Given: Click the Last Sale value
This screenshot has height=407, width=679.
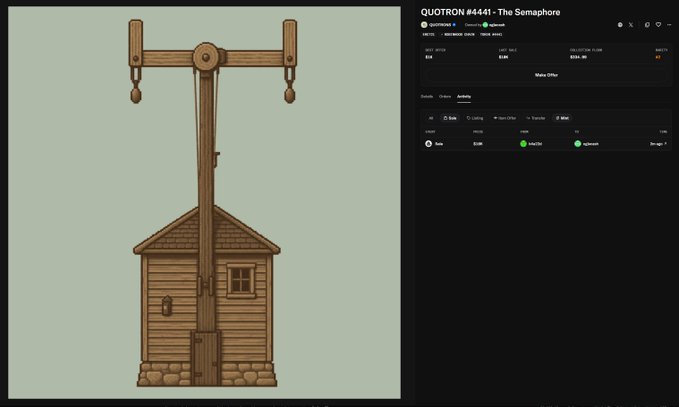Looking at the screenshot, I should 503,57.
